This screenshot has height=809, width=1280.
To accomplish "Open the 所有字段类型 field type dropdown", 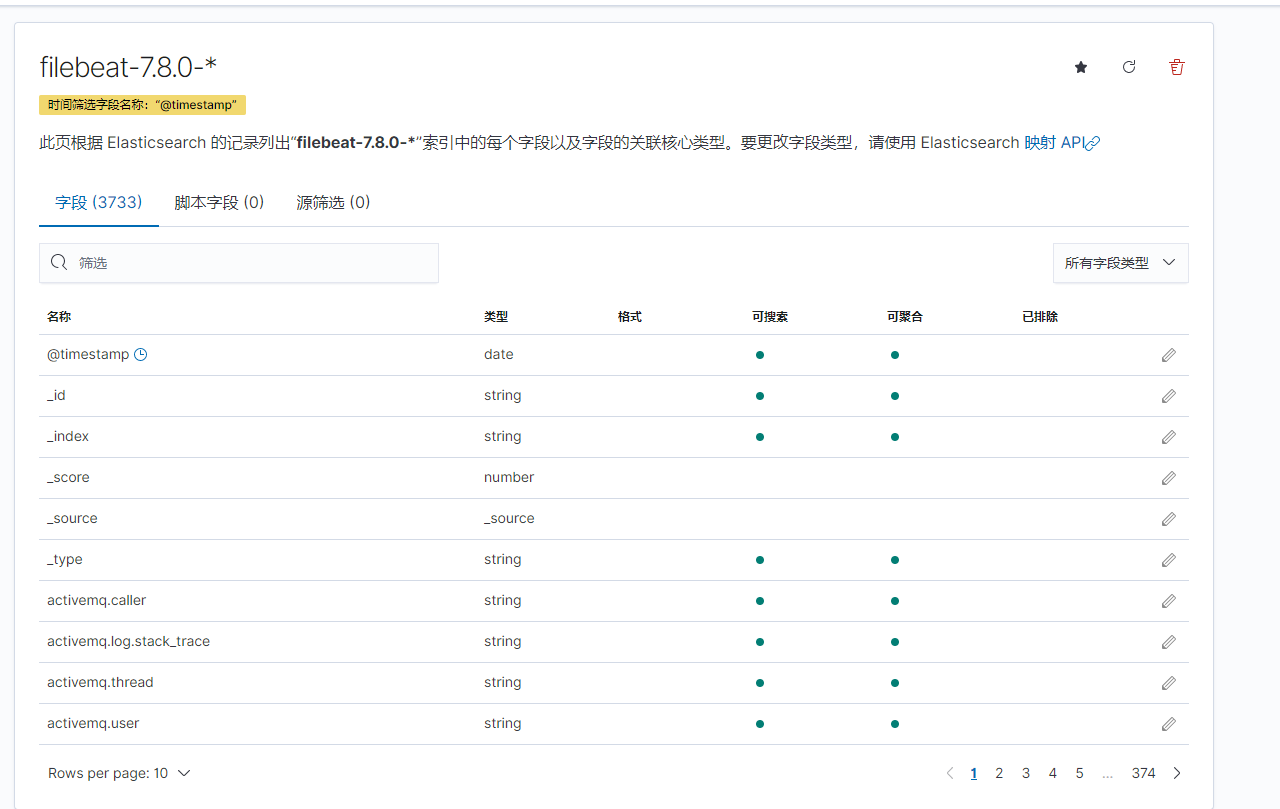I will point(1120,263).
